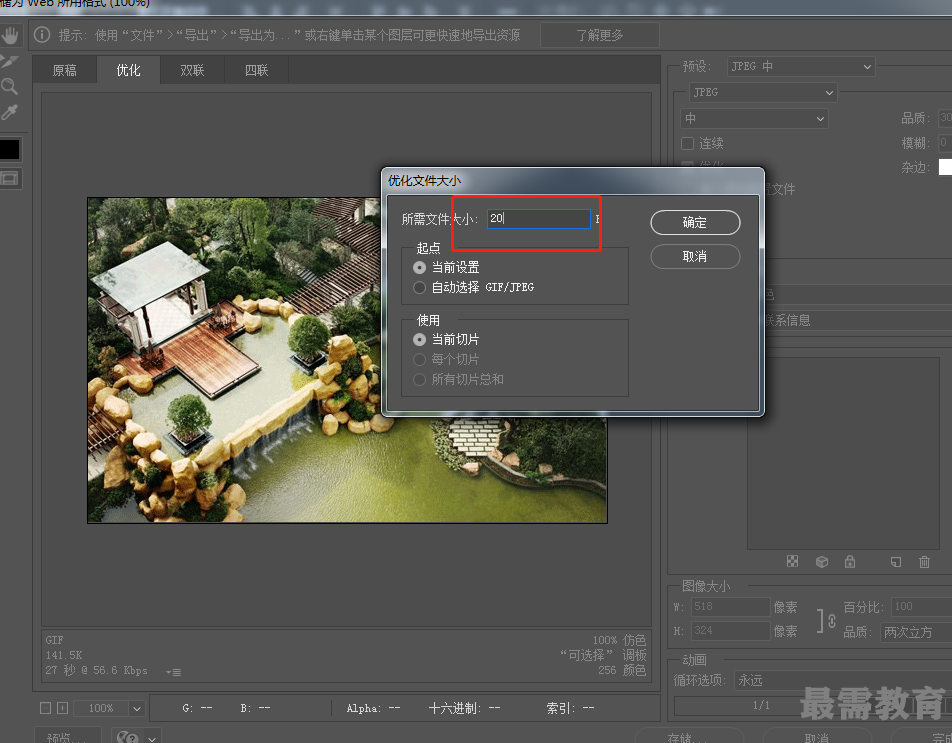The width and height of the screenshot is (952, 743).
Task: Select 自动选择 GIF/JPEG radio button
Action: point(419,287)
